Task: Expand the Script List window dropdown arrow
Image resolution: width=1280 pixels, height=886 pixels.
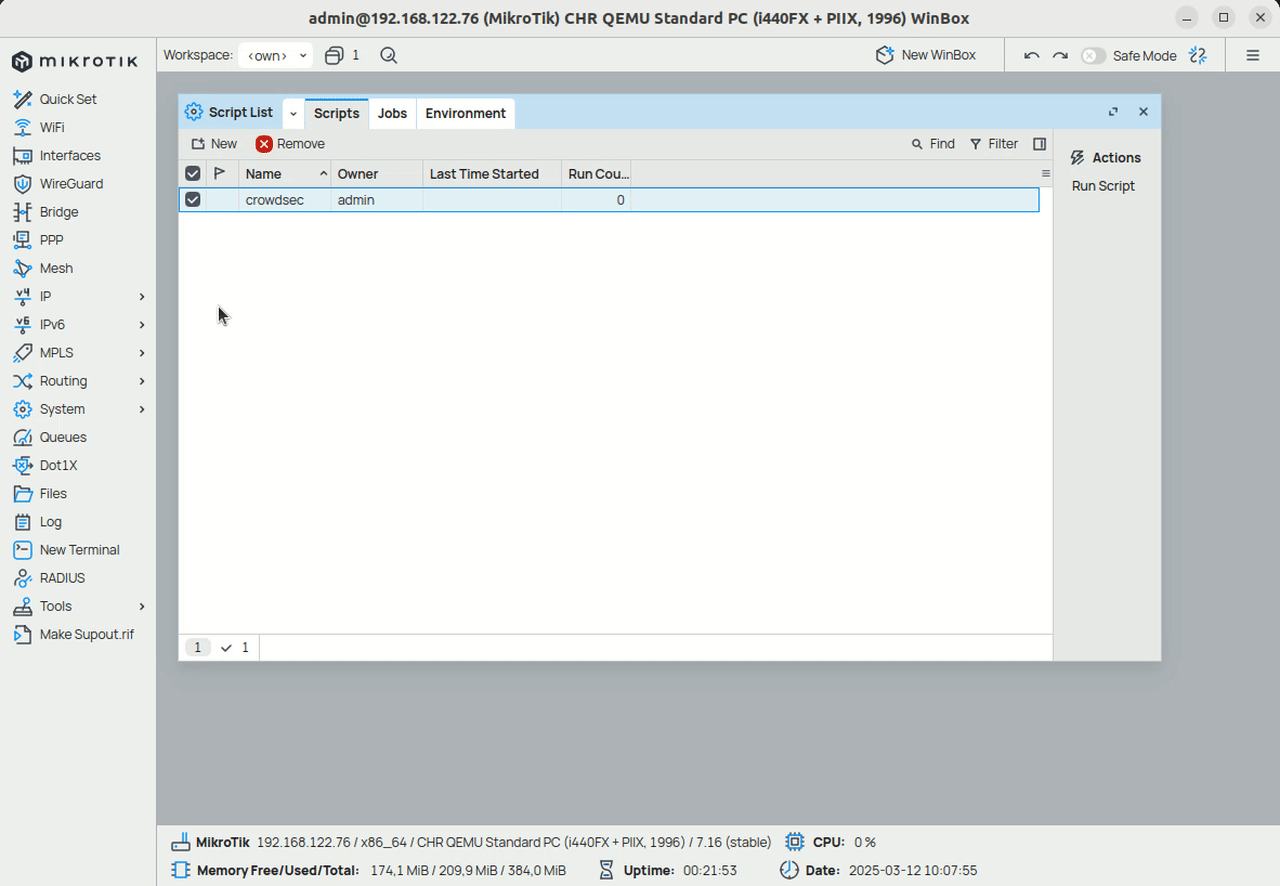Action: [293, 113]
